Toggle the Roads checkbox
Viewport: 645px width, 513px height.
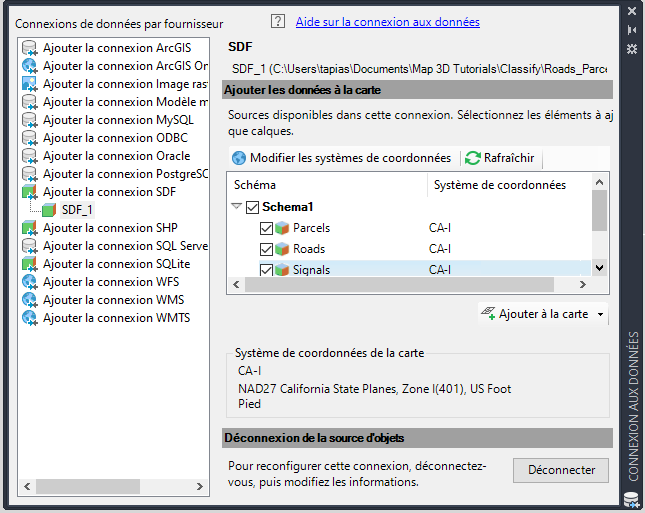point(266,249)
